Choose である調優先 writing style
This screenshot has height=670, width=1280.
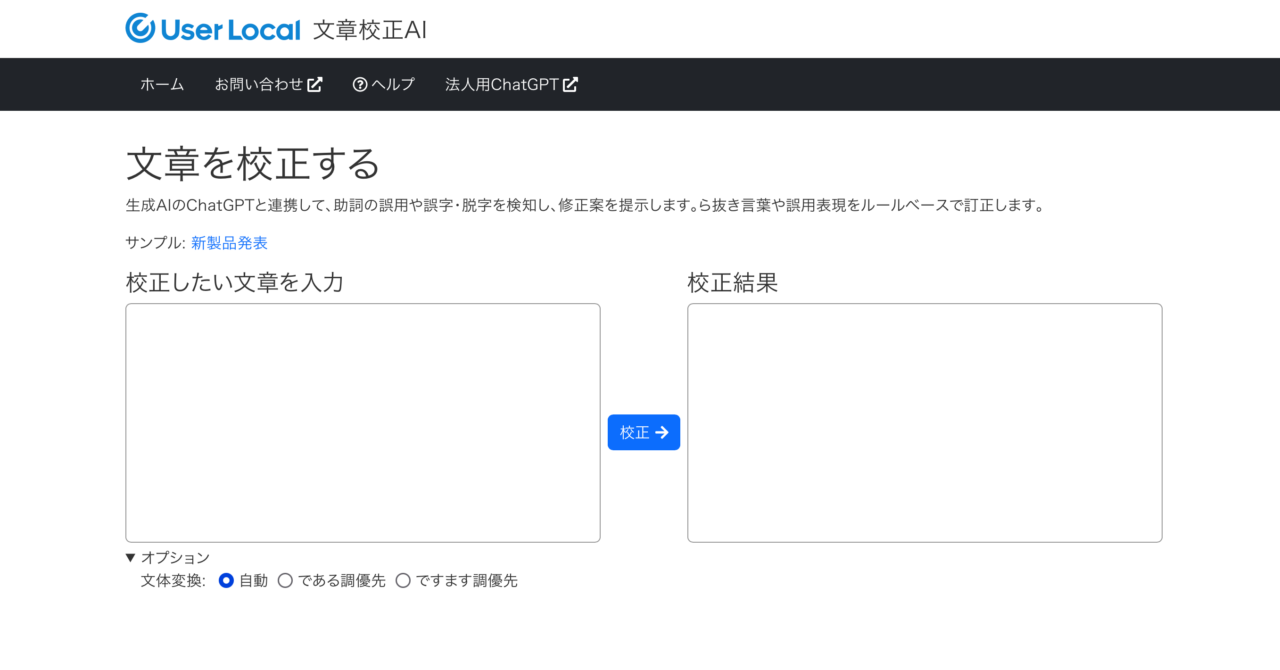pyautogui.click(x=286, y=580)
